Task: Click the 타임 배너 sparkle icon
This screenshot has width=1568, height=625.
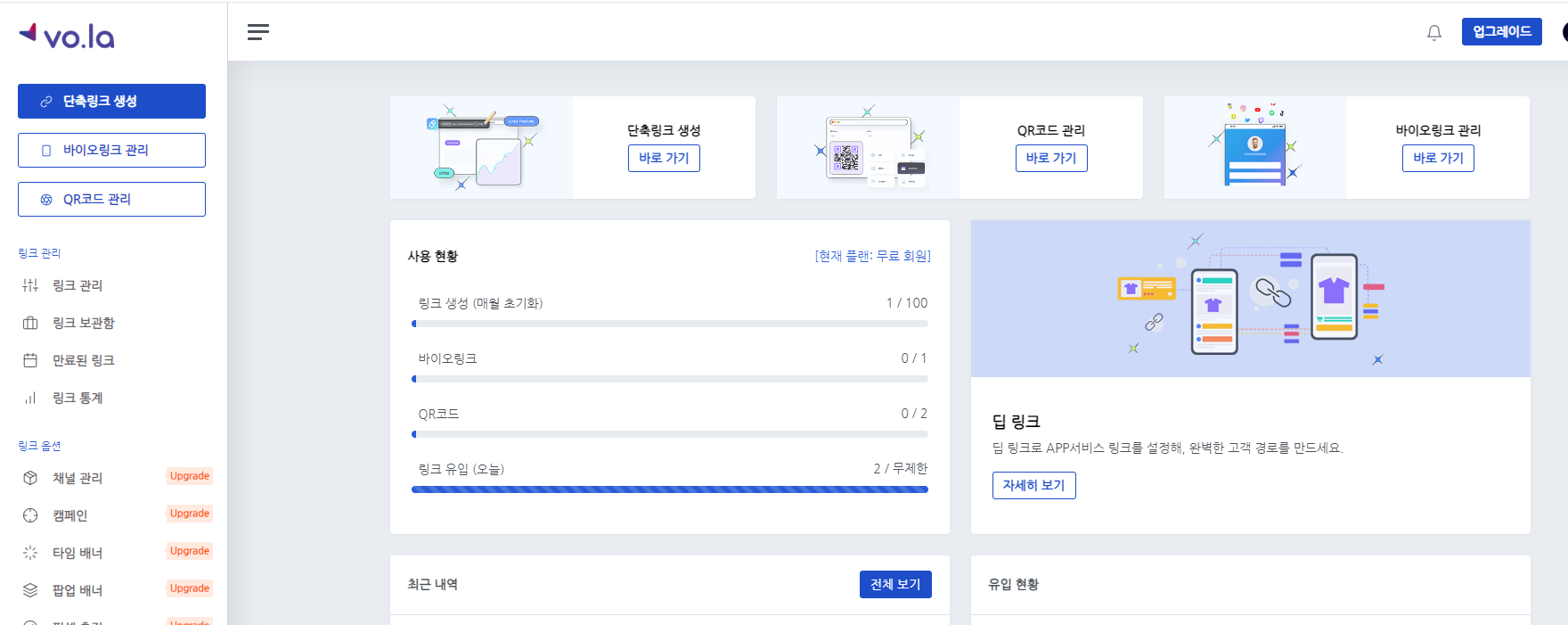Action: click(30, 553)
